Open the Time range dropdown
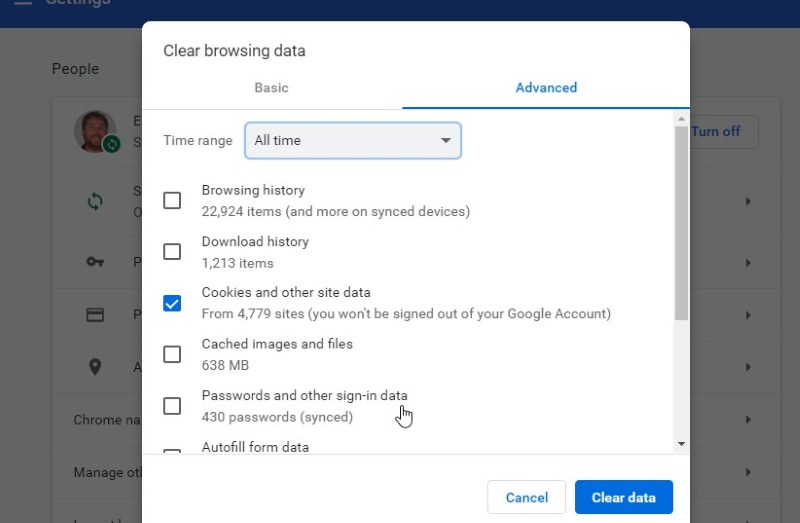Viewport: 800px width, 523px height. 353,140
